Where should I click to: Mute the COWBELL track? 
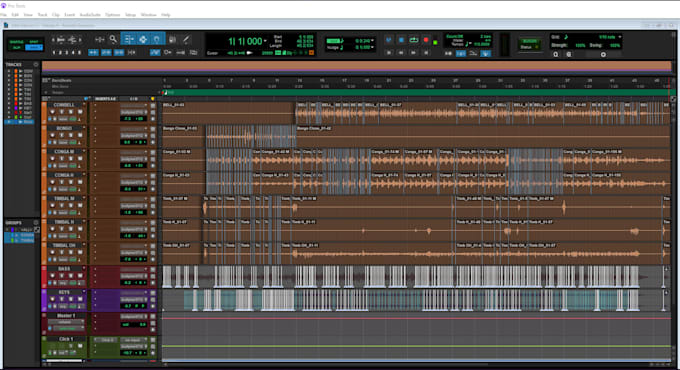click(80, 112)
